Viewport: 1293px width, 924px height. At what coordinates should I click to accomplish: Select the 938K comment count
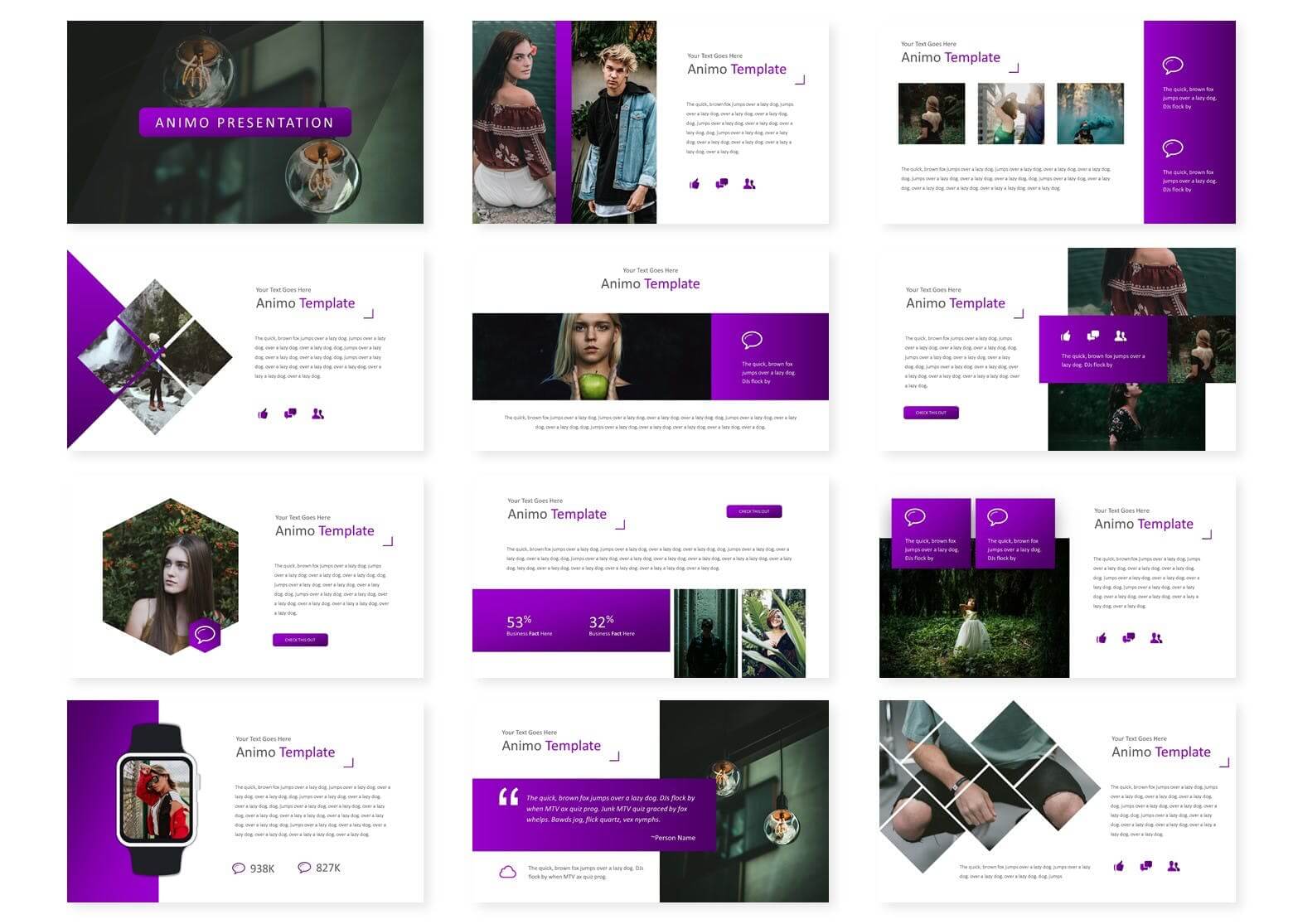click(x=262, y=868)
